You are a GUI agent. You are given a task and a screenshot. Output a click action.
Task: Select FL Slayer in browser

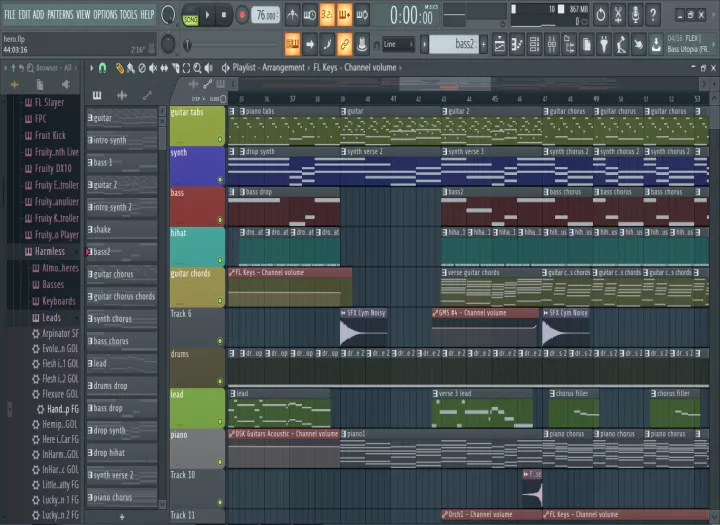(x=45, y=102)
